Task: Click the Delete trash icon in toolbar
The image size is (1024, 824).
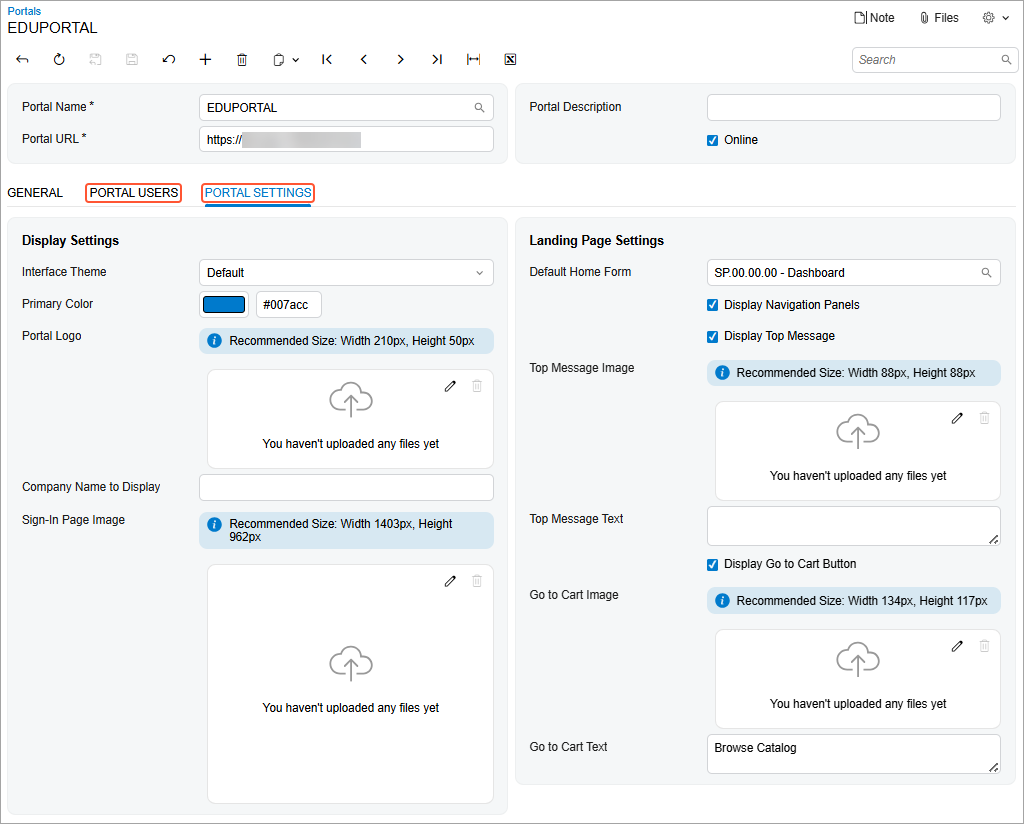Action: click(242, 60)
